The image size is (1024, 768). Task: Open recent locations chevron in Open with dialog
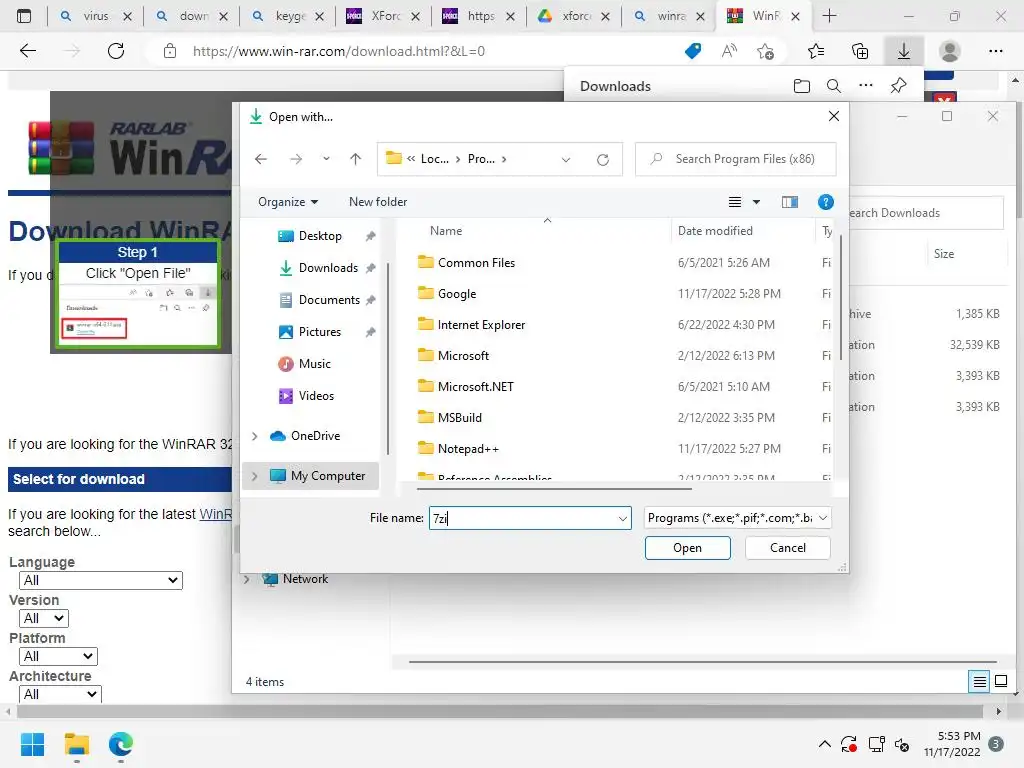(x=326, y=159)
